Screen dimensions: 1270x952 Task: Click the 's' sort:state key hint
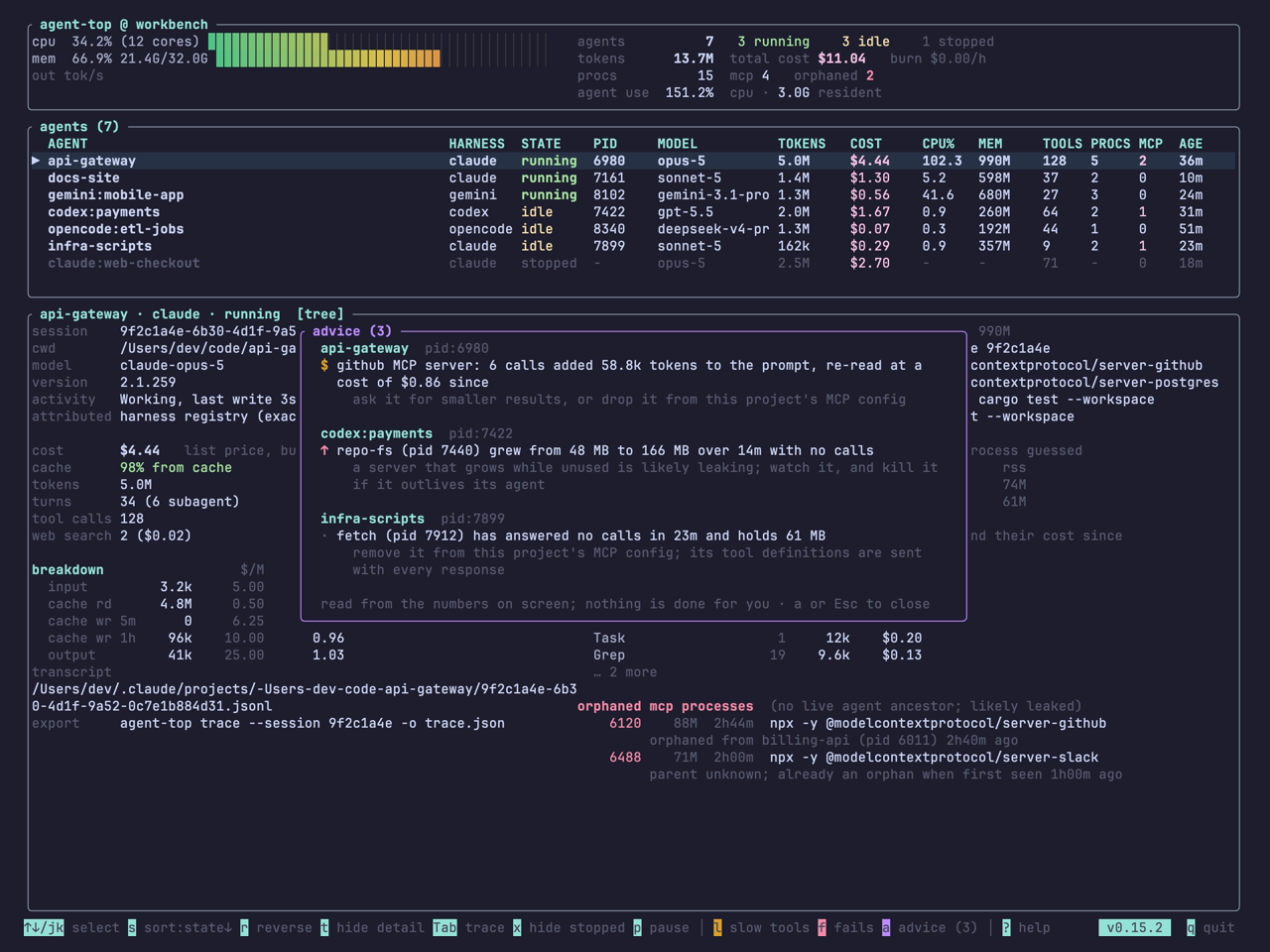coord(131,928)
